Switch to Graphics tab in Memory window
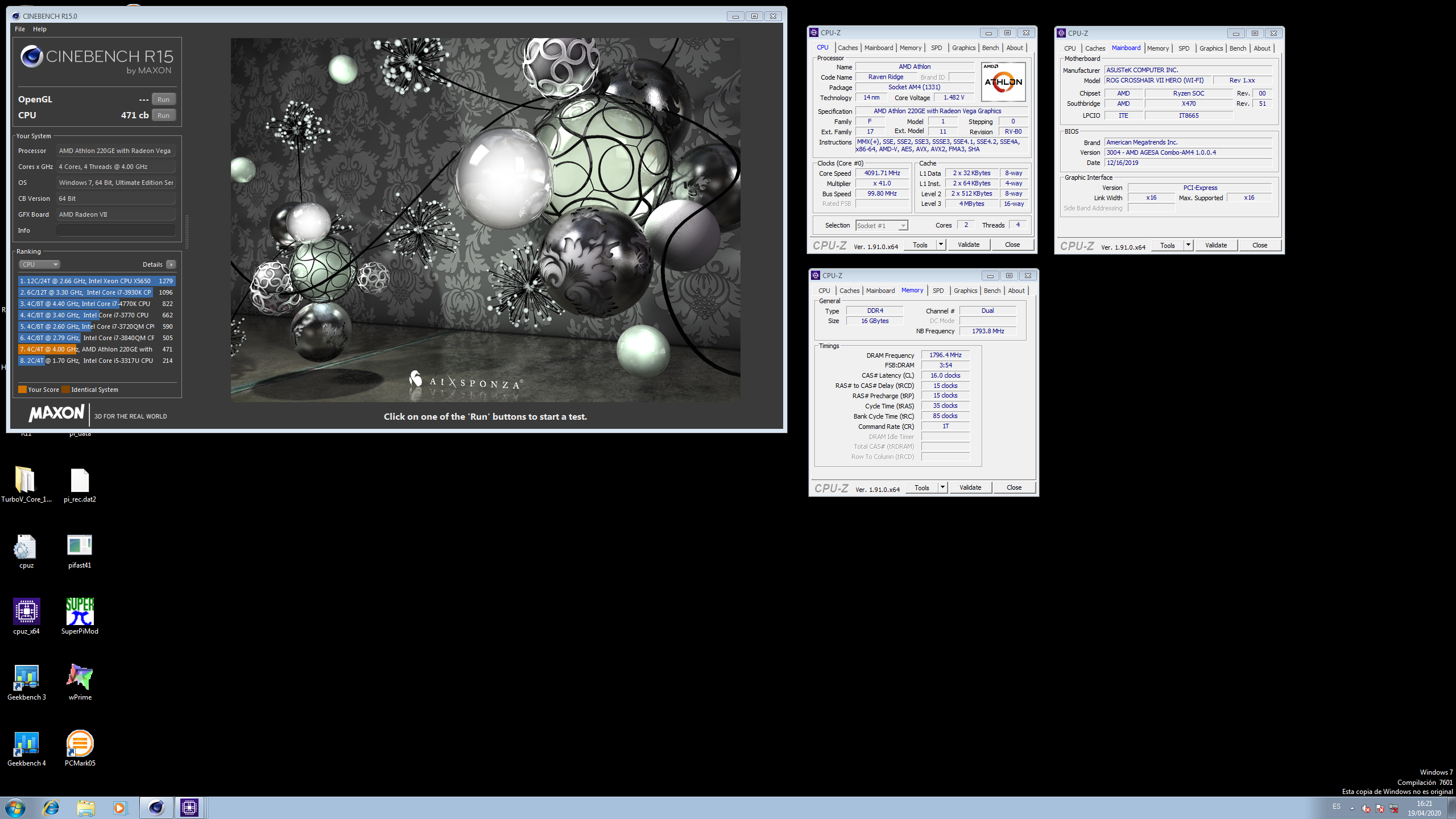The height and width of the screenshot is (819, 1456). coord(965,291)
